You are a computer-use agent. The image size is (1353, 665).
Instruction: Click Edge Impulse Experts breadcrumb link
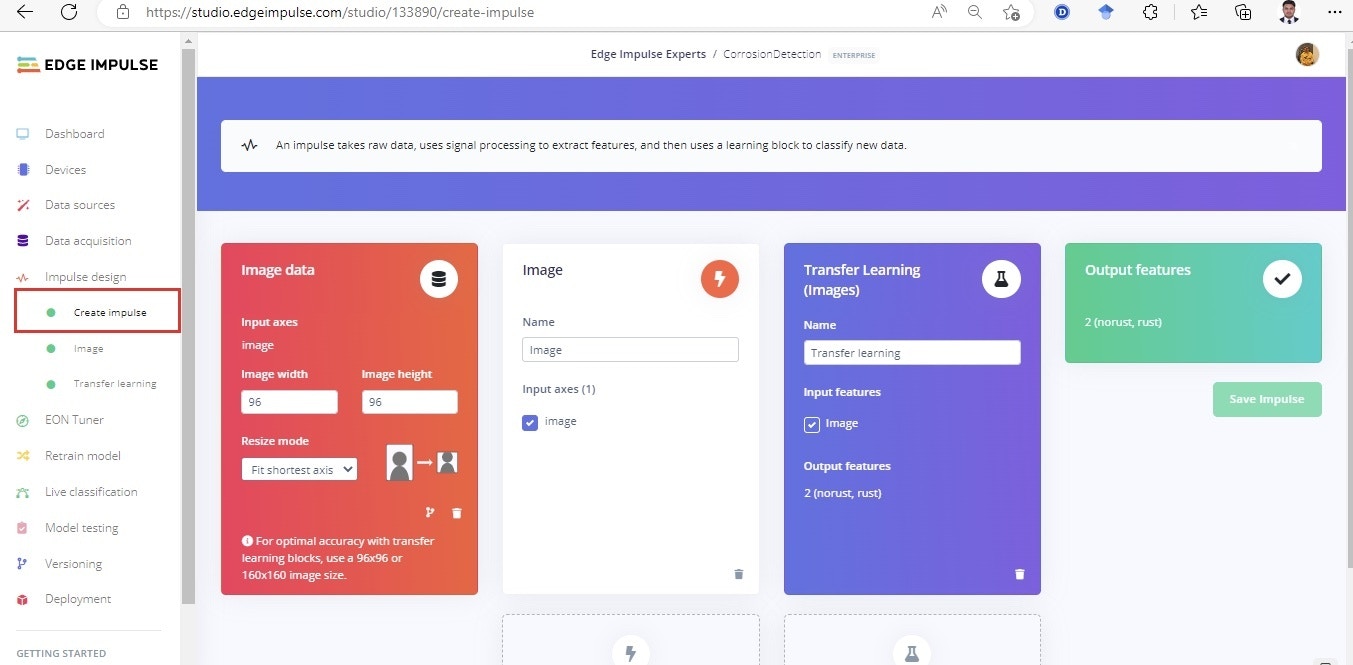coord(648,55)
